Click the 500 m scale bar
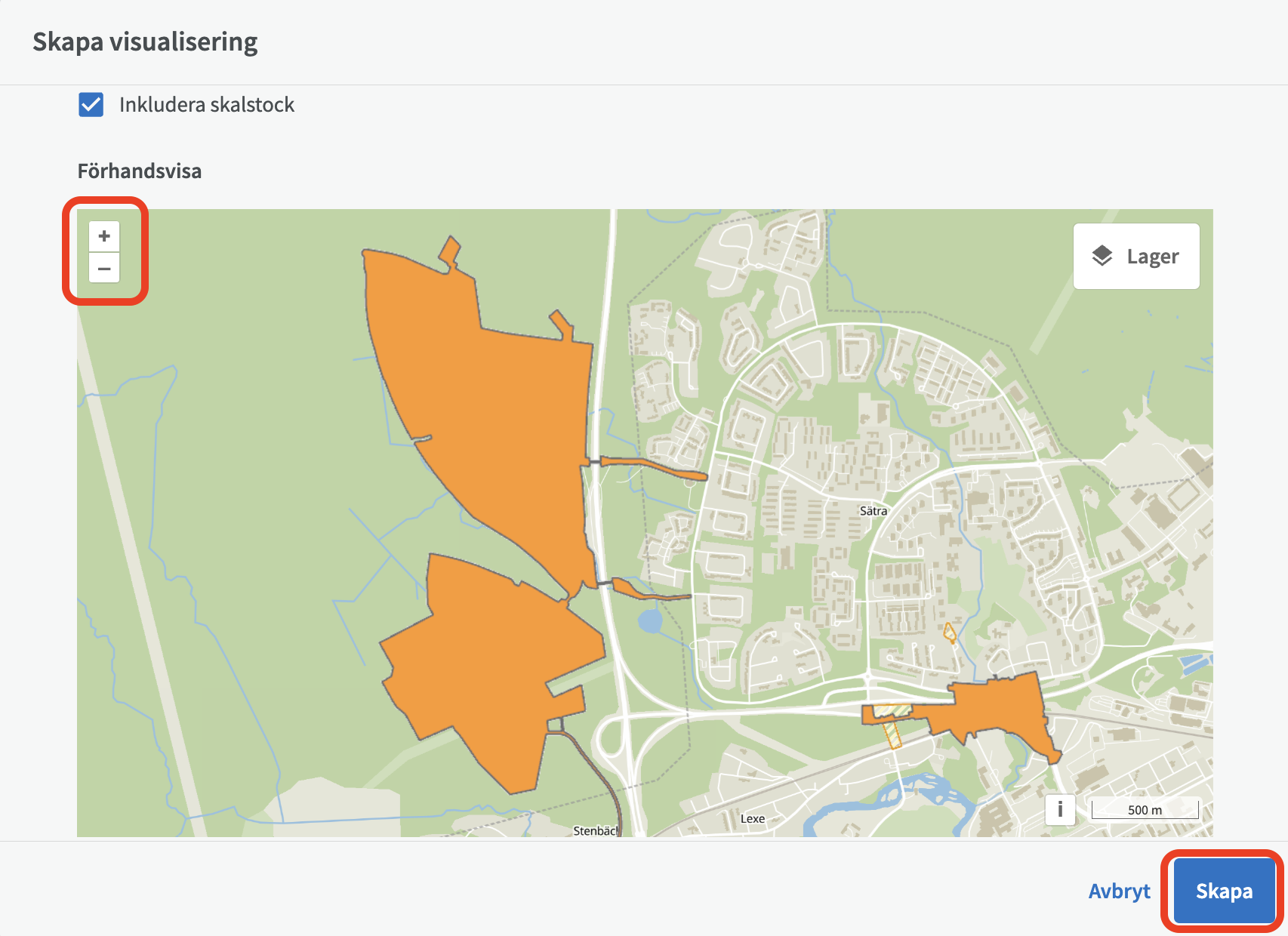This screenshot has width=1288, height=936. pos(1145,810)
